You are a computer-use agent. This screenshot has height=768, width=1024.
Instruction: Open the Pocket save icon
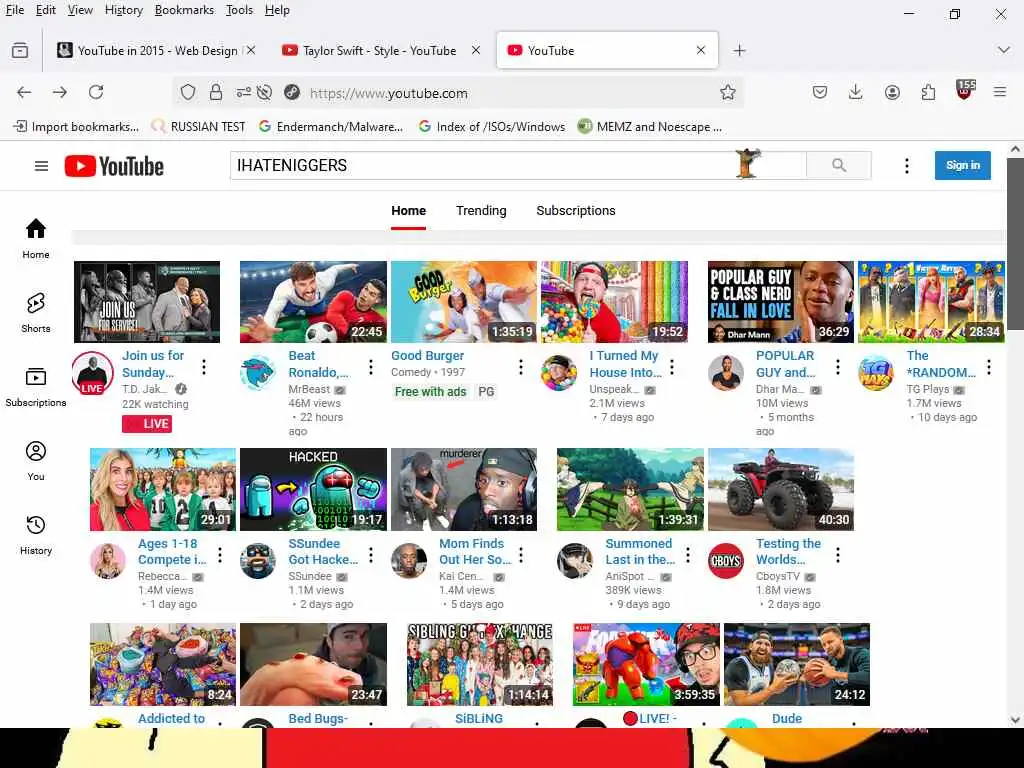(x=820, y=92)
